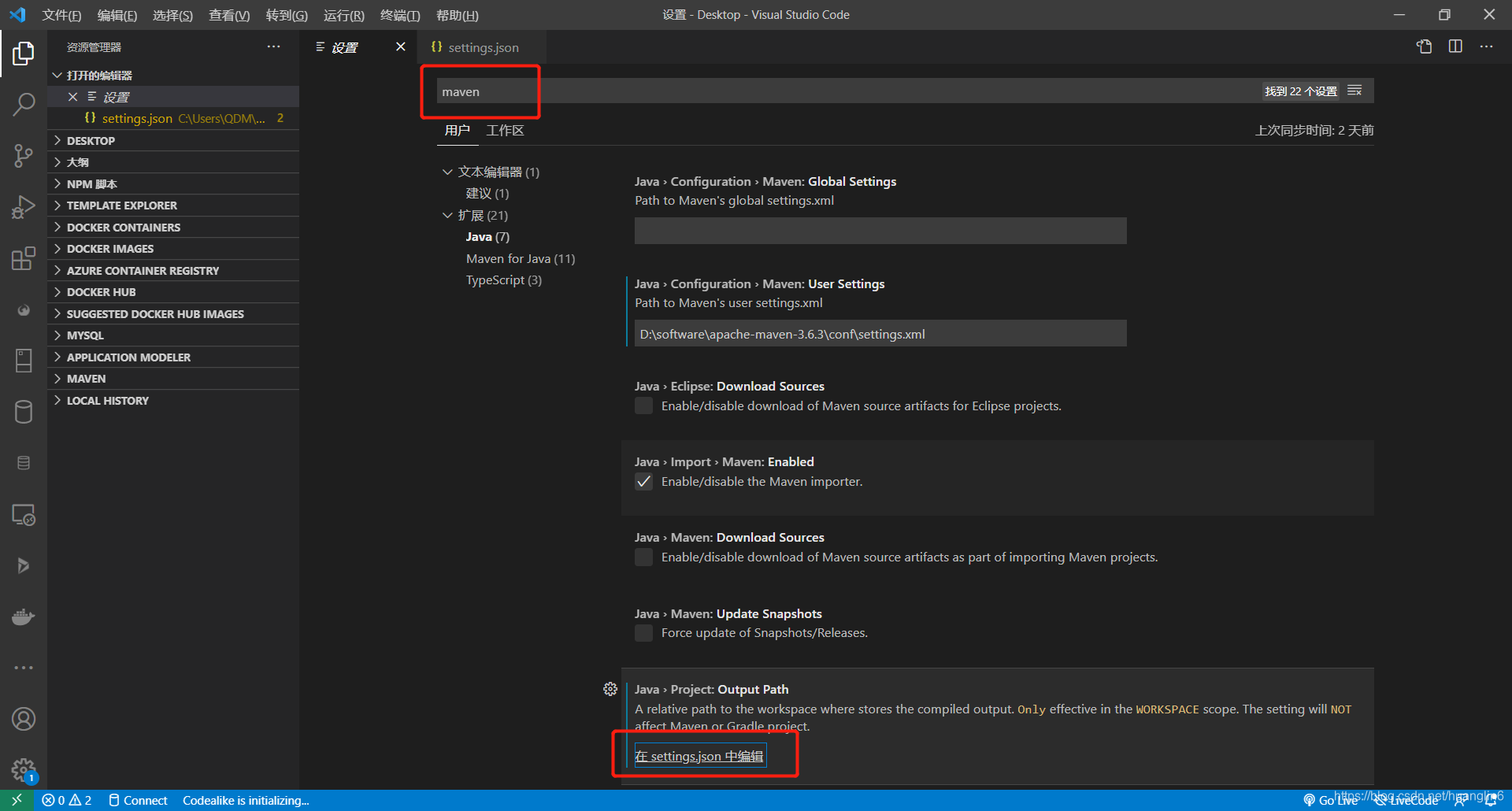Split the editor to the right
The width and height of the screenshot is (1512, 811).
coord(1455,47)
